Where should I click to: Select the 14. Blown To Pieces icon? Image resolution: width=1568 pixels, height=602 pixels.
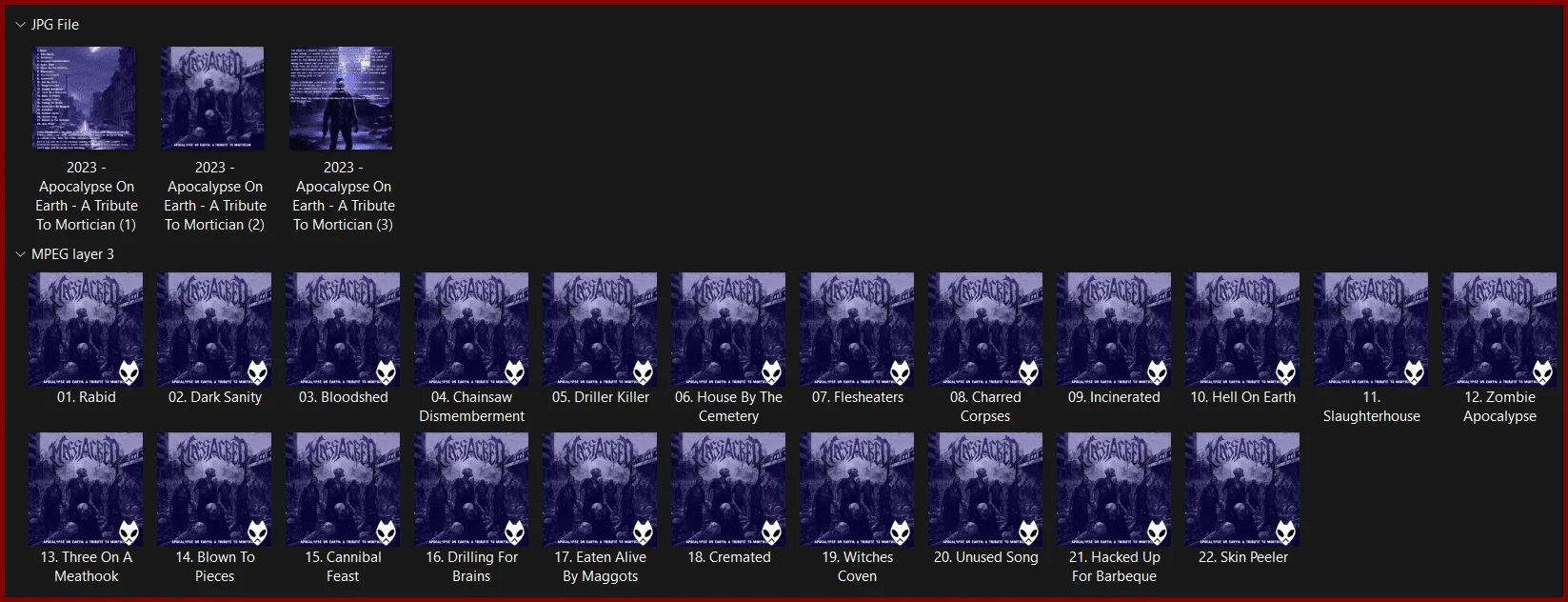[214, 490]
